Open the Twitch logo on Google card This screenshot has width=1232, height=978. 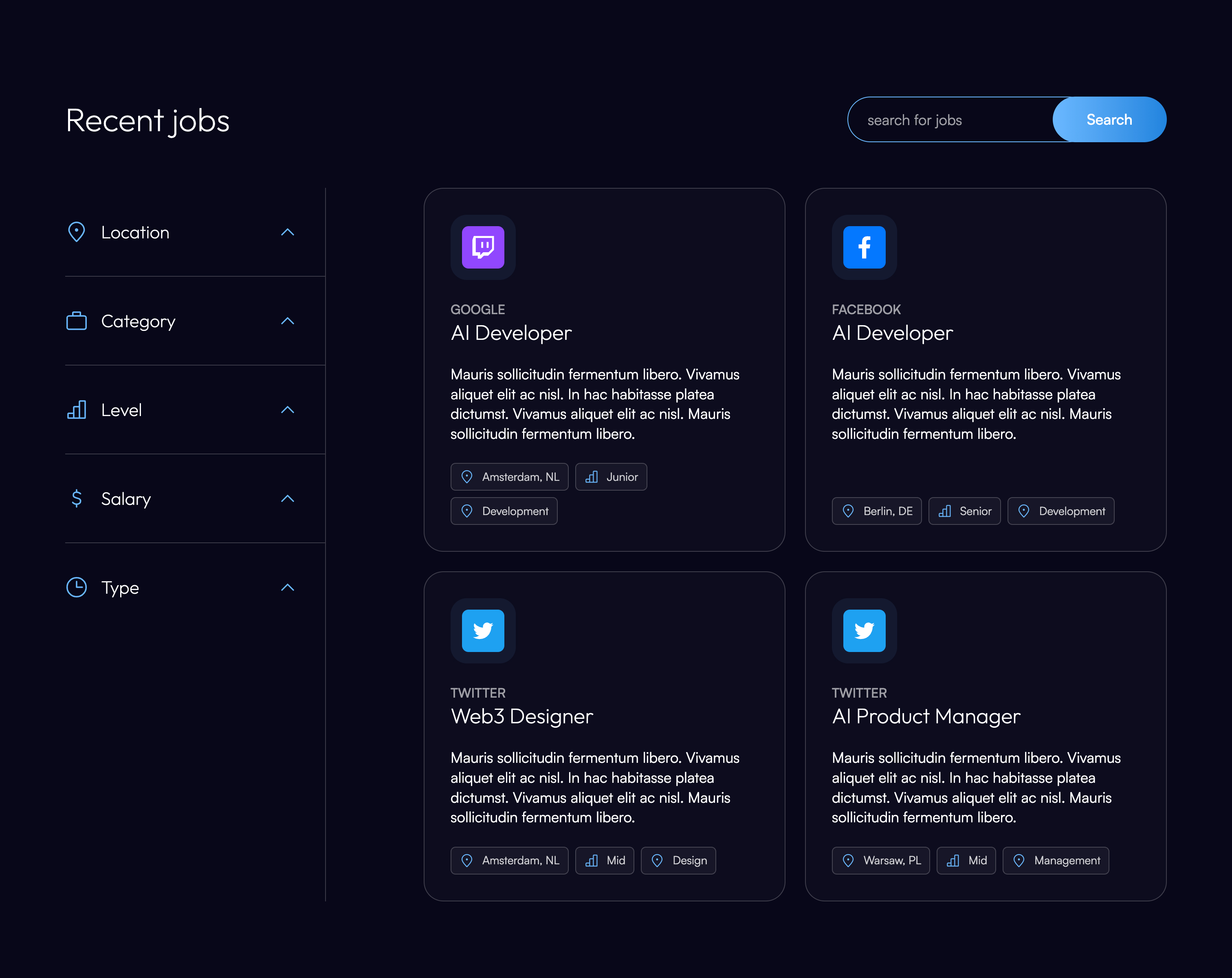pos(483,247)
